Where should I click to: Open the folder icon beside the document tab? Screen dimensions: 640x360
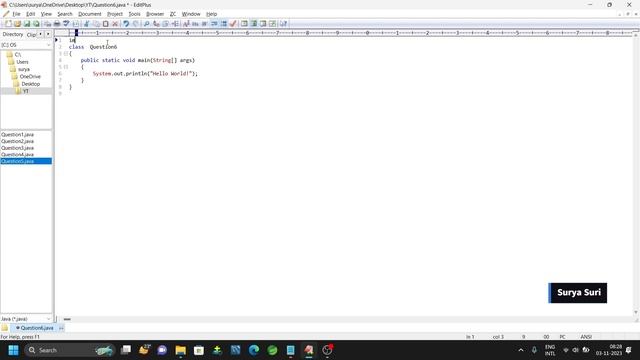point(4,328)
